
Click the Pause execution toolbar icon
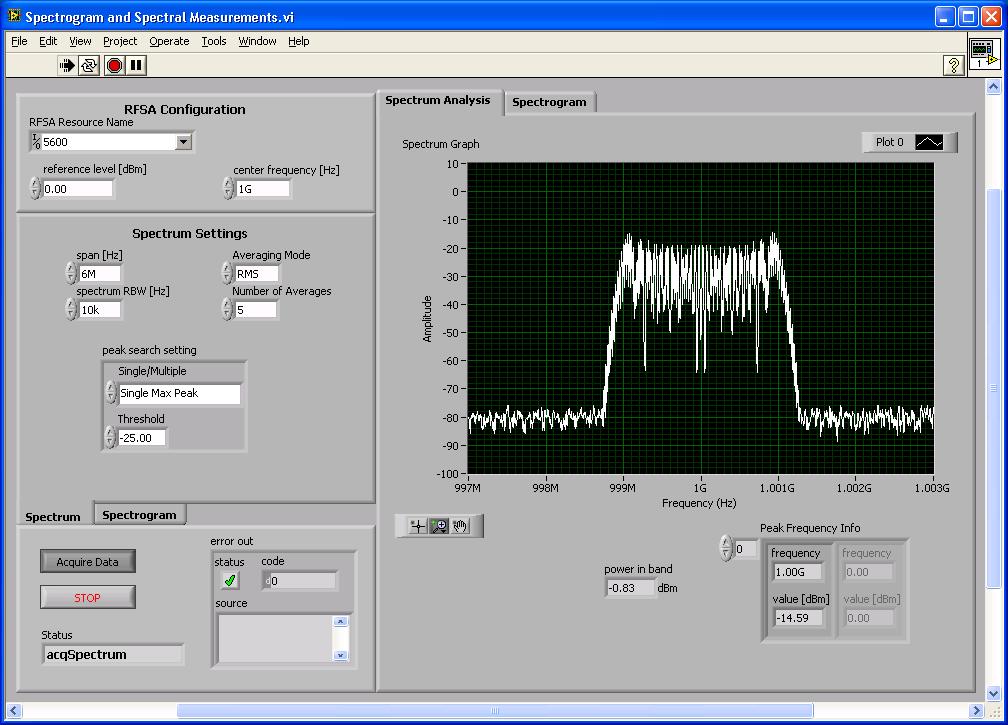pos(137,65)
